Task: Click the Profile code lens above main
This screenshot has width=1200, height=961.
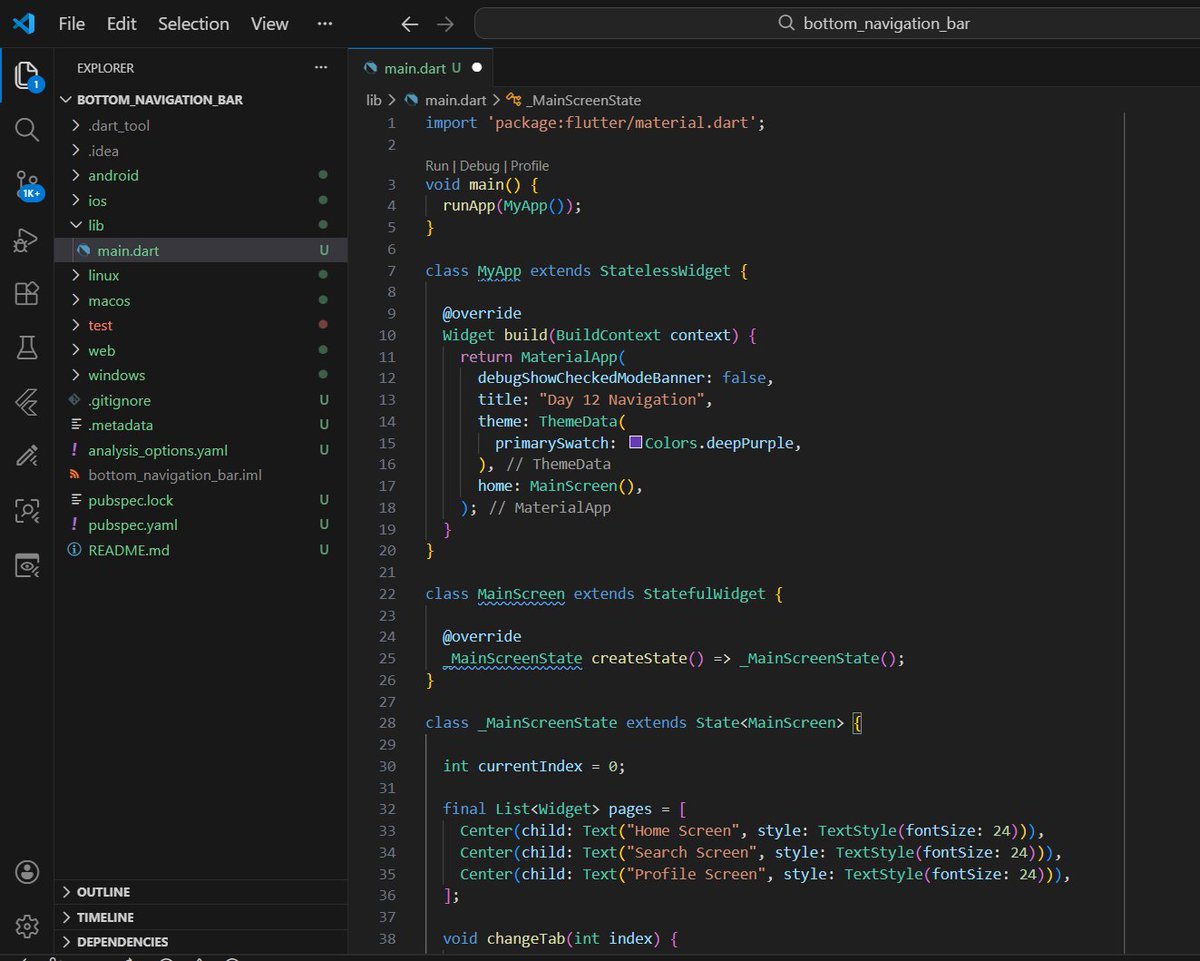Action: coord(530,166)
